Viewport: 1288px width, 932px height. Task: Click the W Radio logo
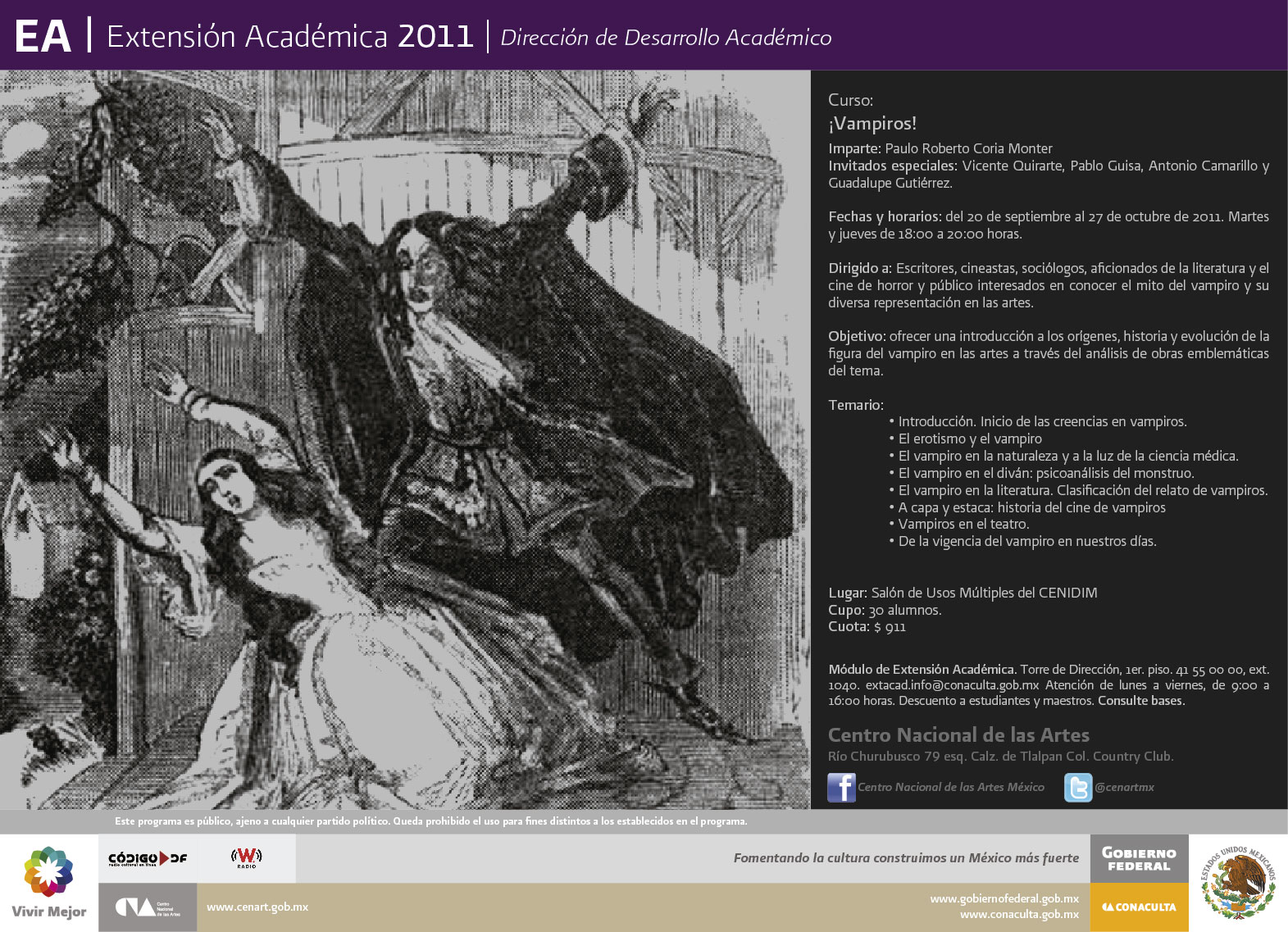coord(246,857)
